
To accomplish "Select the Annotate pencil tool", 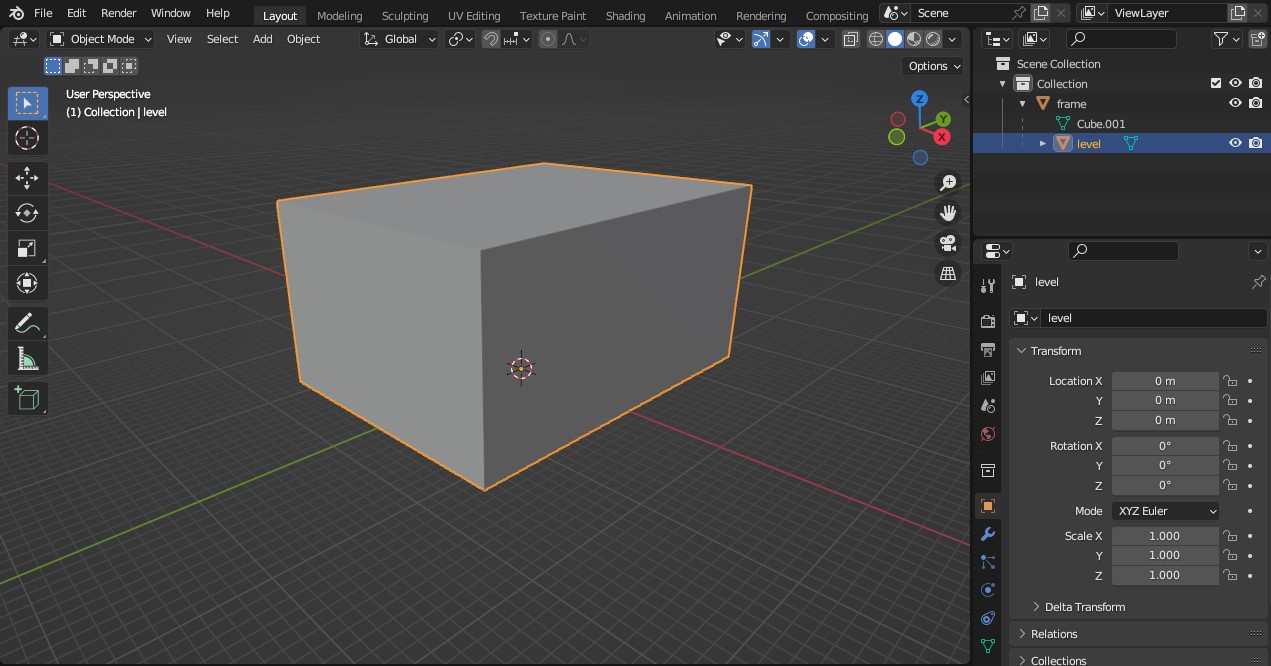I will tap(27, 323).
